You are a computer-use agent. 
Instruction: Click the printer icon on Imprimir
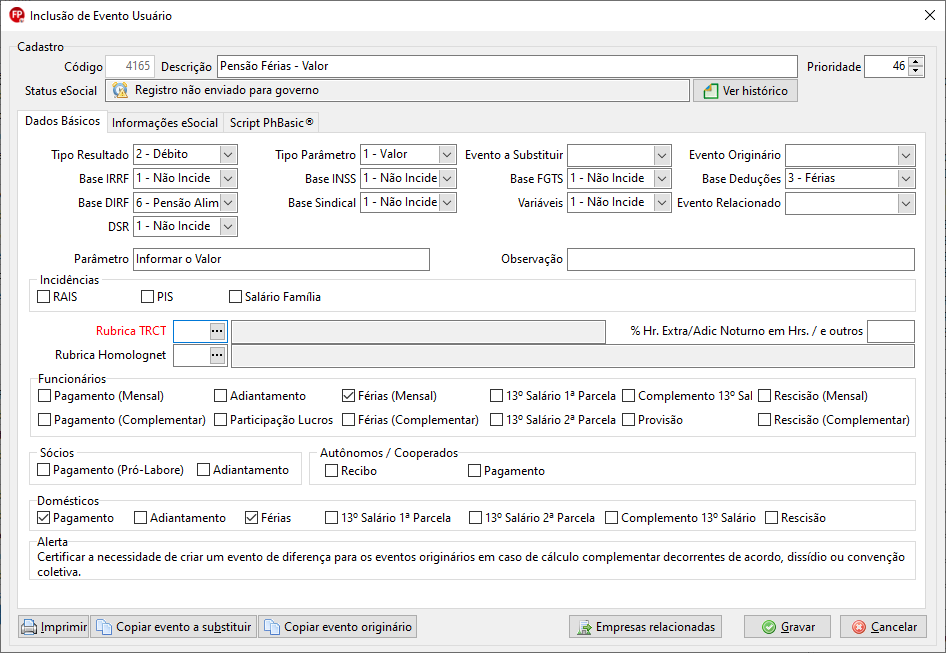(30, 627)
